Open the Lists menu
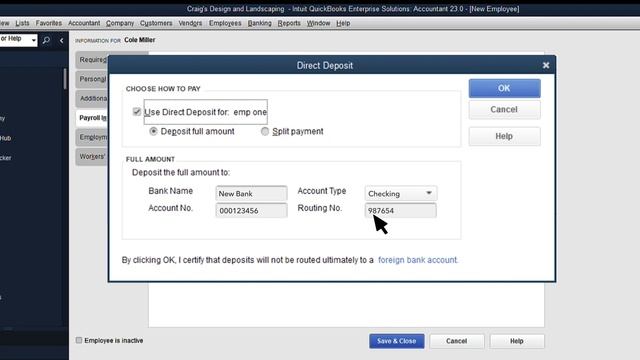640x360 pixels. click(x=22, y=23)
